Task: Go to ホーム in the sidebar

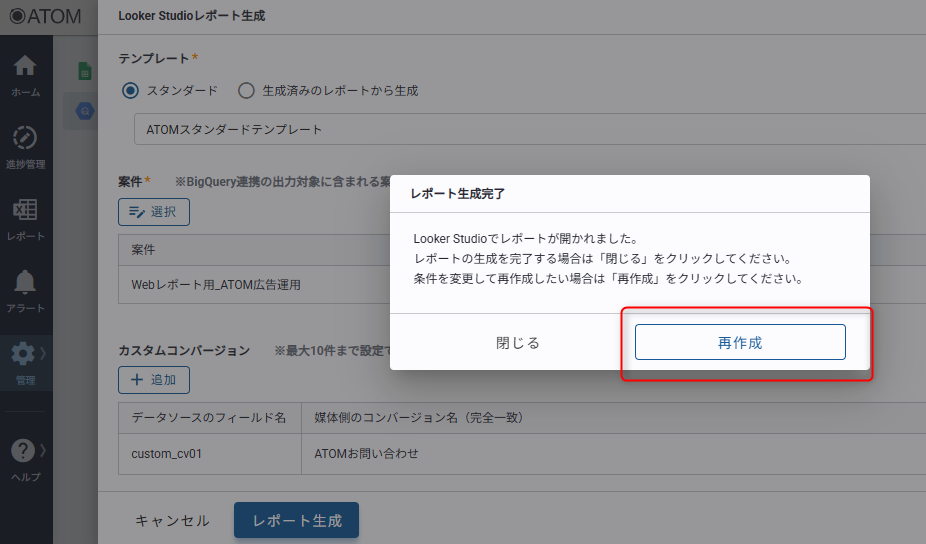Action: coord(25,75)
